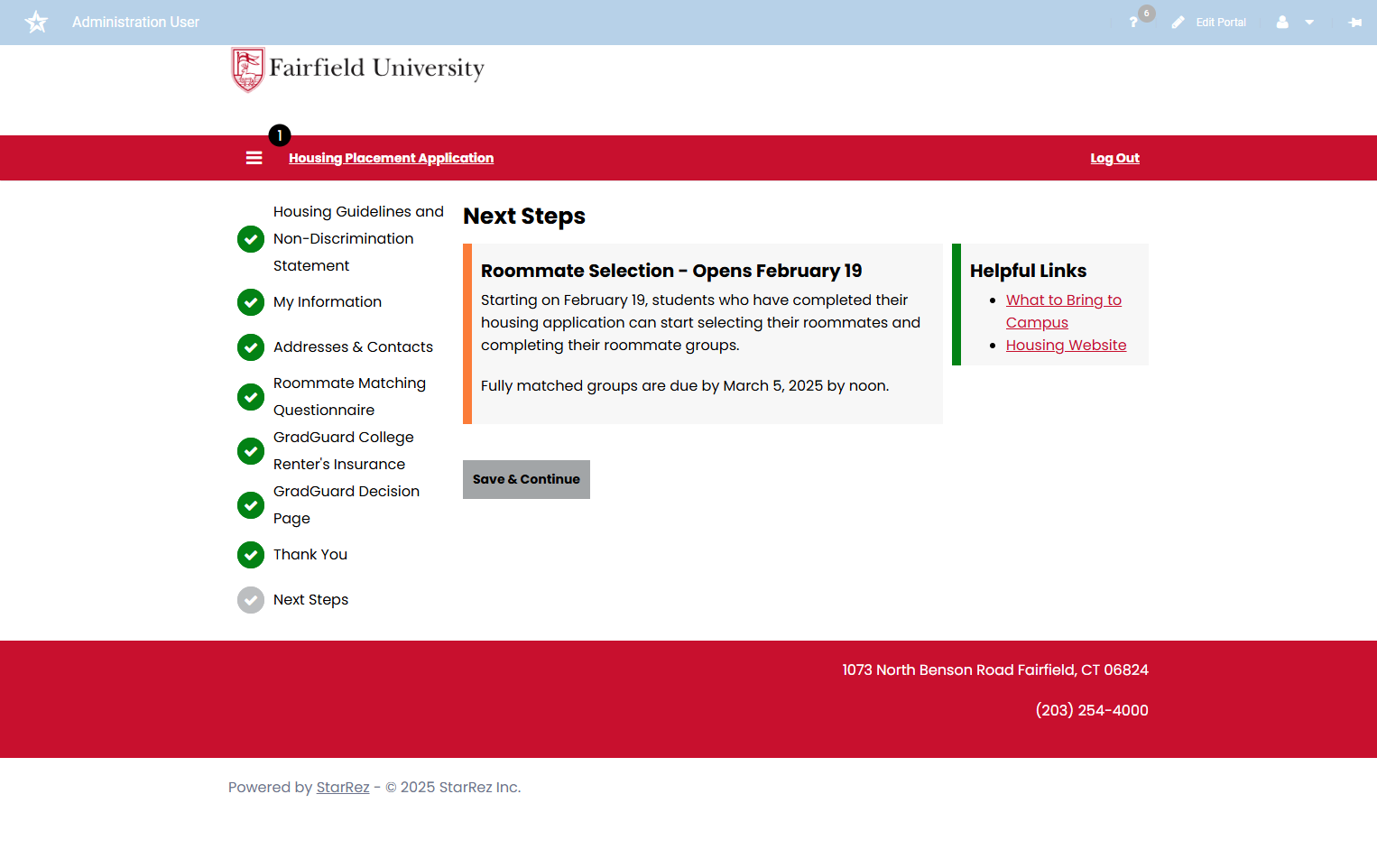Click checkmark beside Thank You step
Viewport: 1377px width, 868px height.
(251, 555)
